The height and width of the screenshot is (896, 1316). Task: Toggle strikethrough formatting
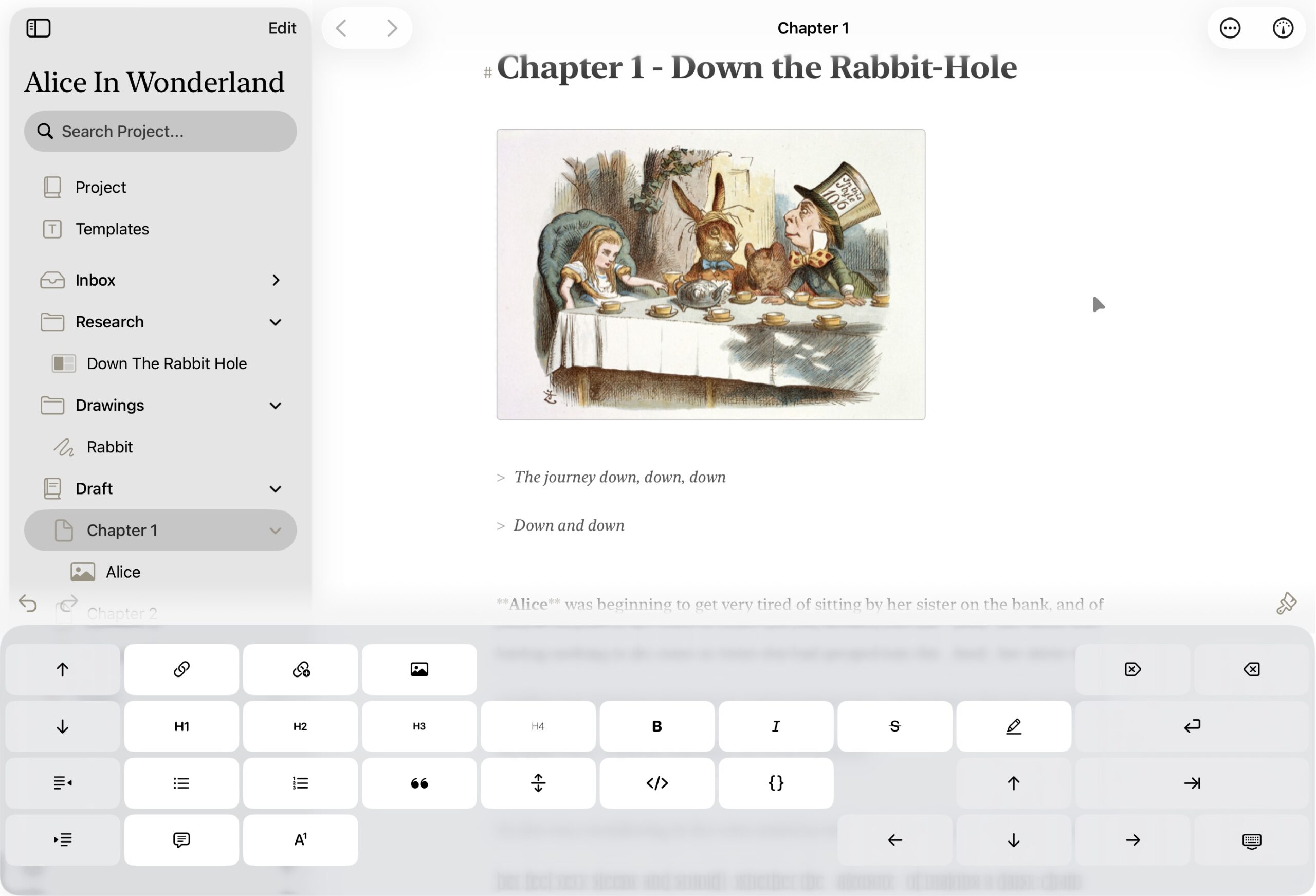(x=894, y=727)
